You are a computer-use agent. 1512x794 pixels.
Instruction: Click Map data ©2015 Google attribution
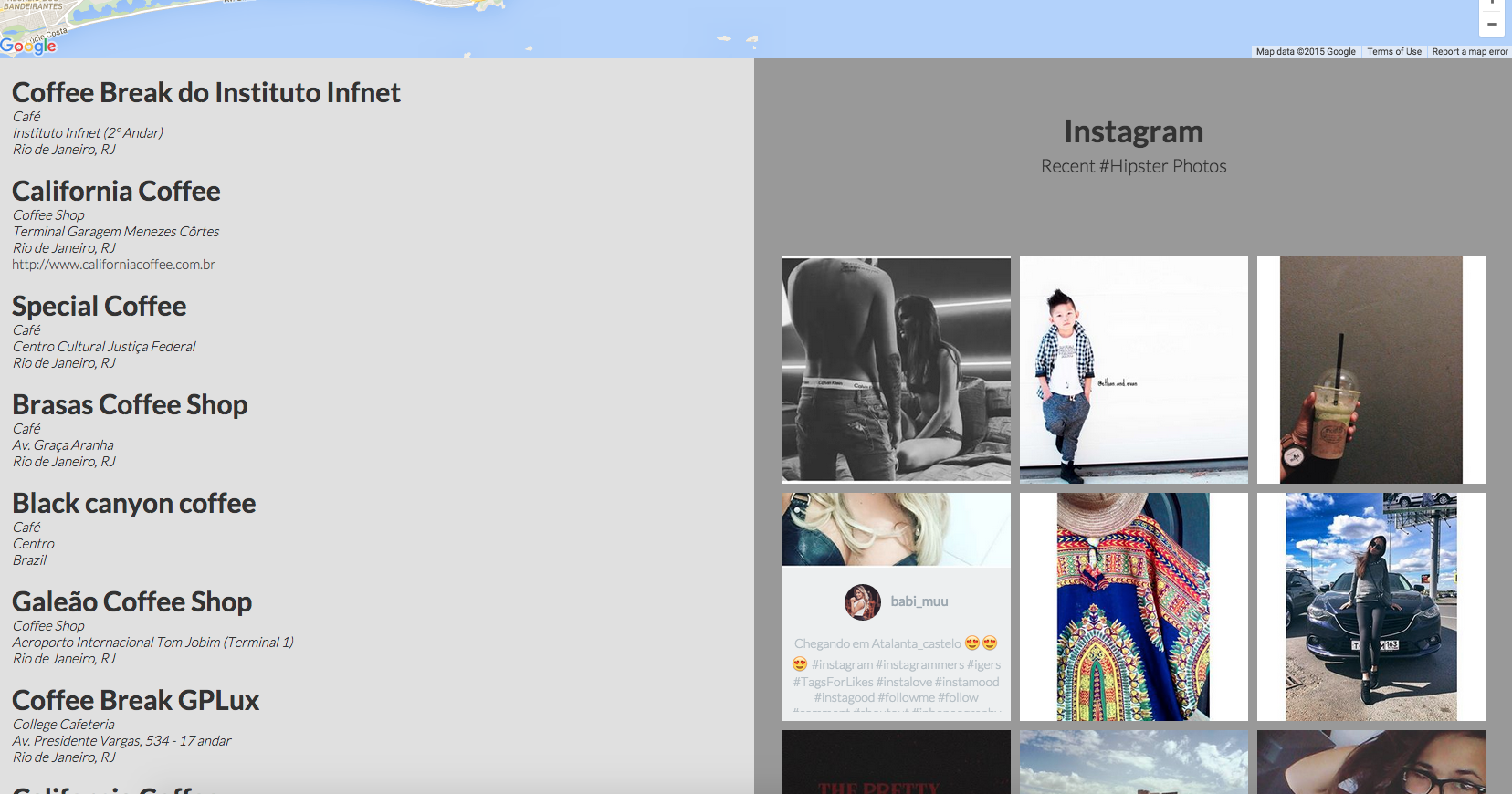click(x=1306, y=52)
